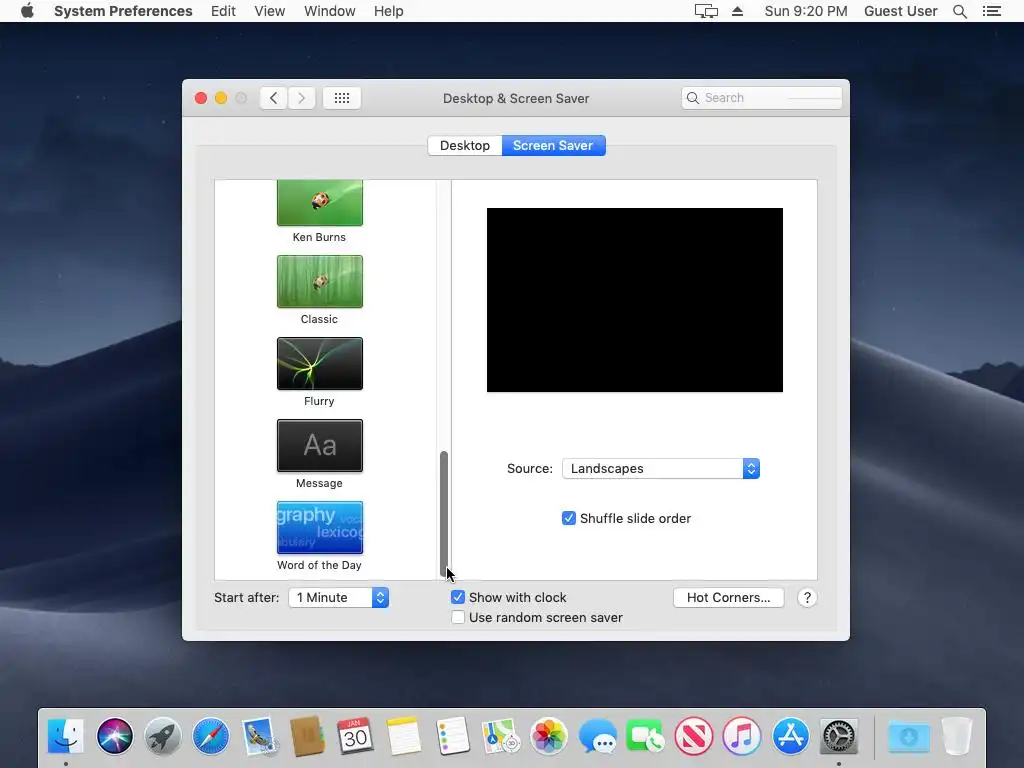
Task: Open Finder from the Dock
Action: [x=66, y=736]
